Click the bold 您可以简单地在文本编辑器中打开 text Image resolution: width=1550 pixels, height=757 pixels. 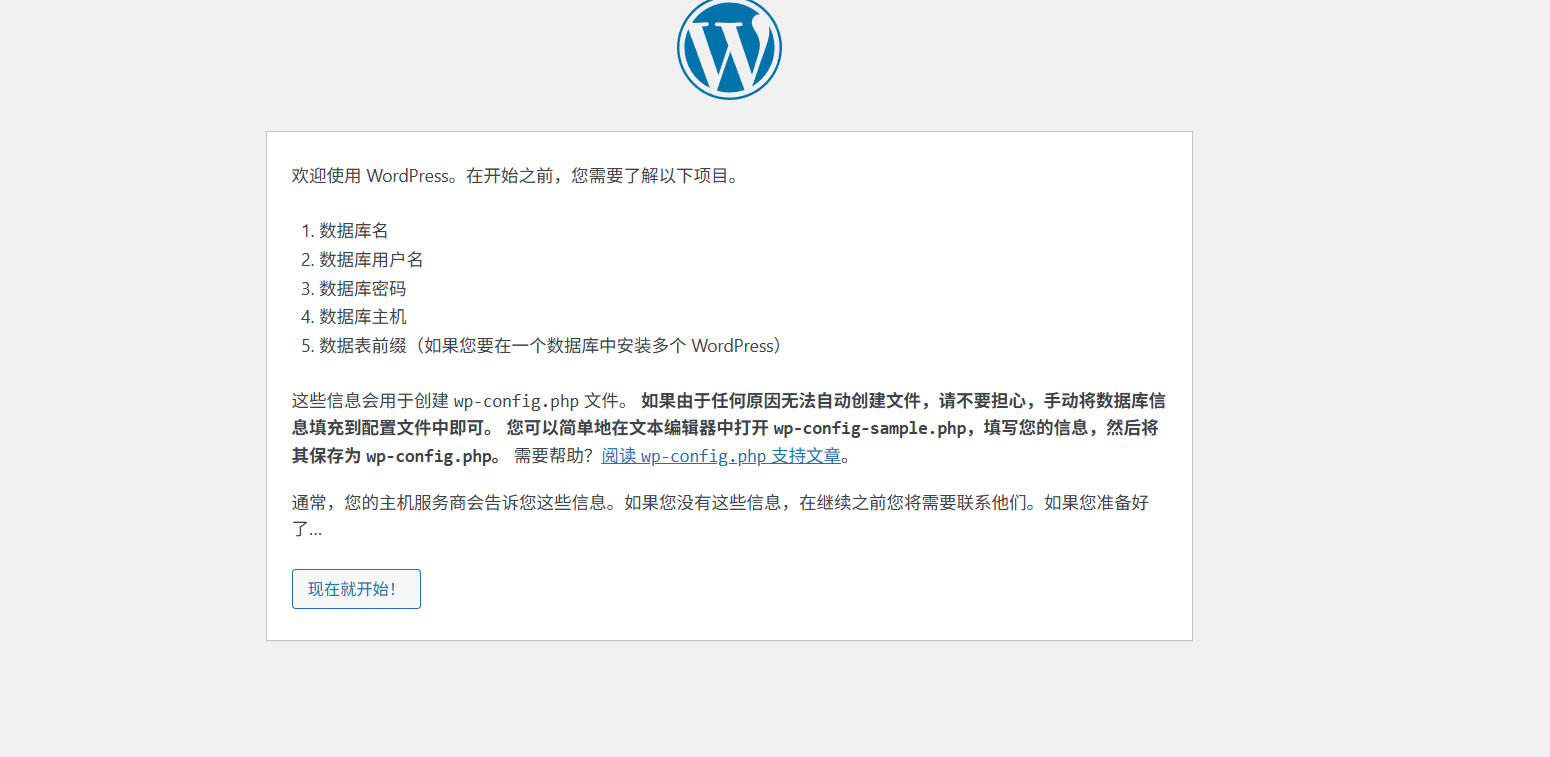637,428
